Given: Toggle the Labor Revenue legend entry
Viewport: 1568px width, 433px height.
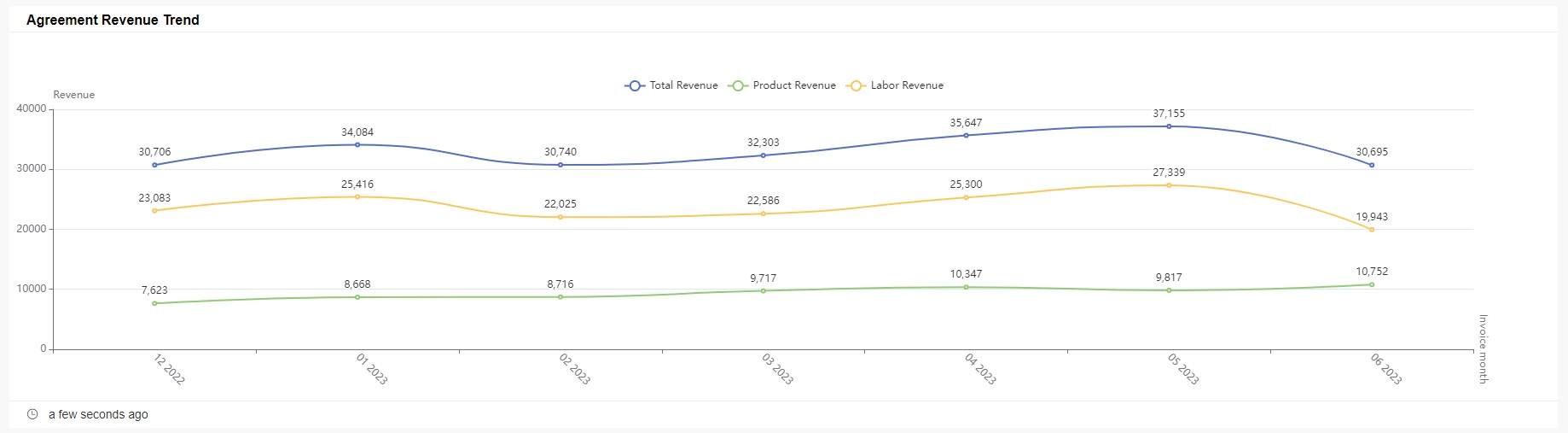Looking at the screenshot, I should pos(895,85).
